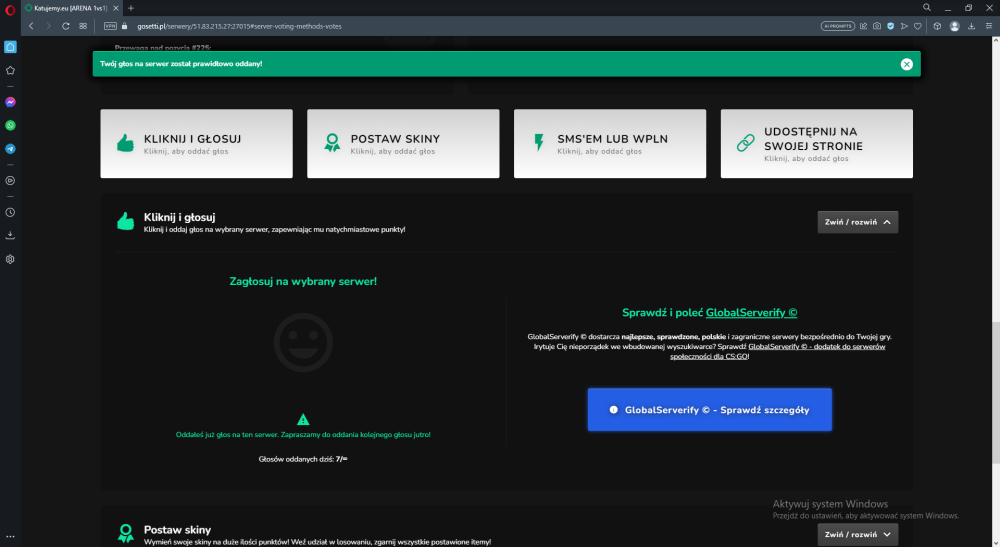Screen dimensions: 1000x547
Task: Click the smiley face vote icon
Action: 303,342
